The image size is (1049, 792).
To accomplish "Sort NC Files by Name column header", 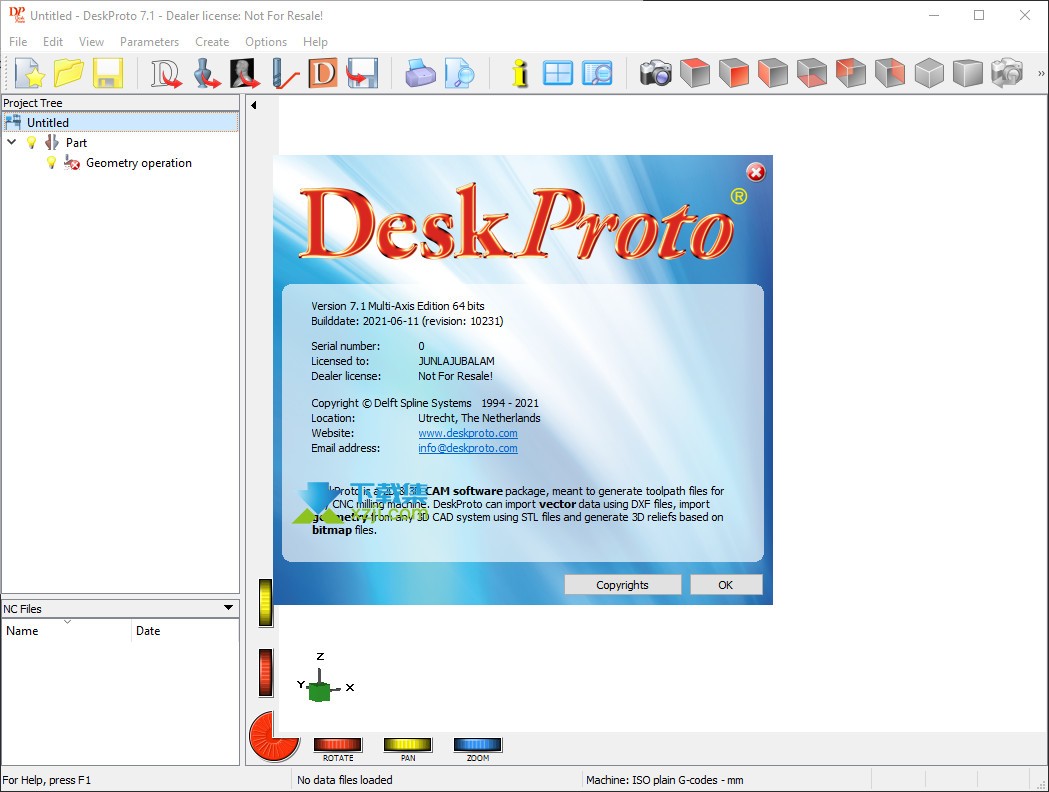I will (66, 631).
